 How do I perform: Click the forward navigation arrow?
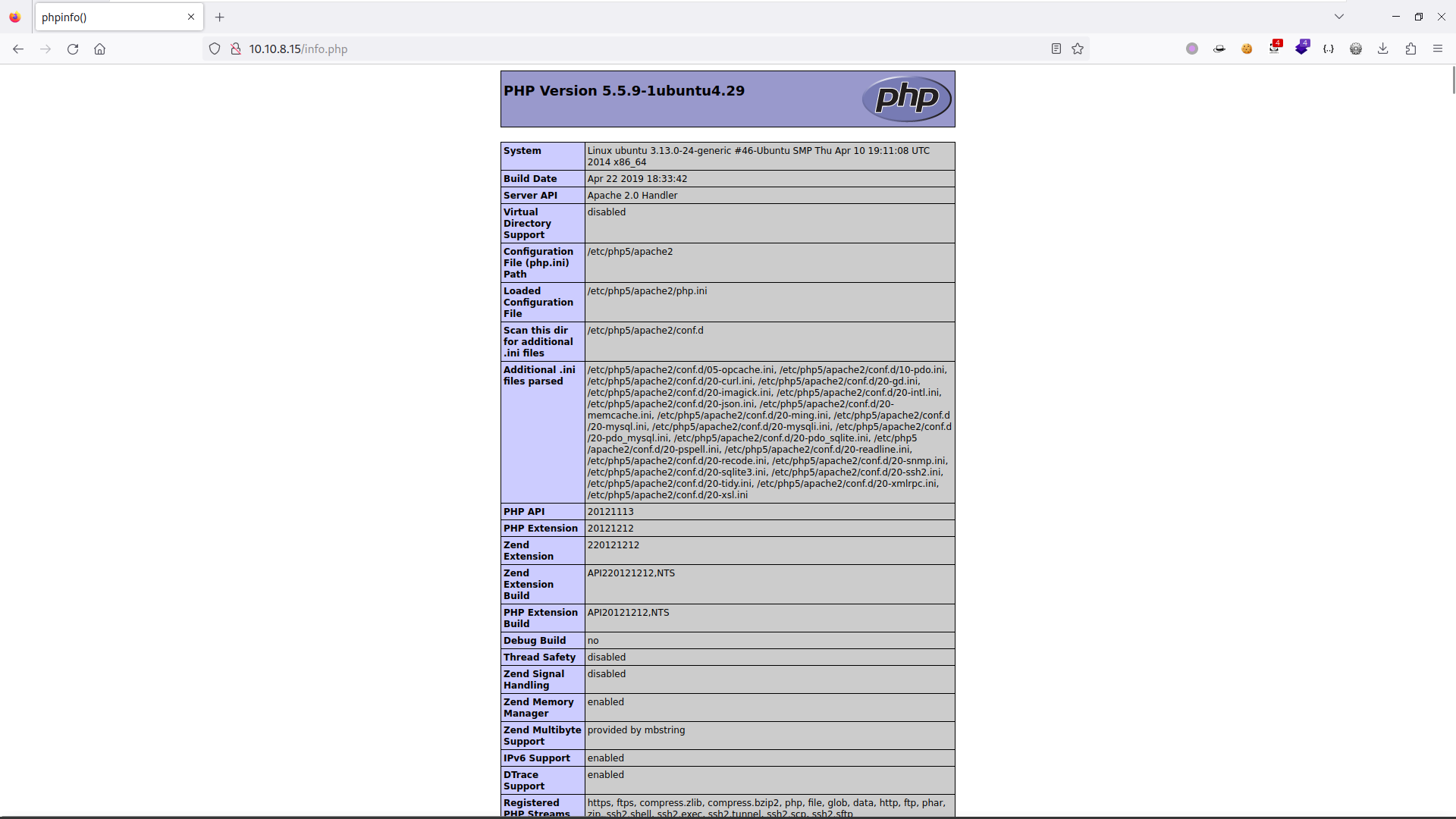(x=45, y=49)
